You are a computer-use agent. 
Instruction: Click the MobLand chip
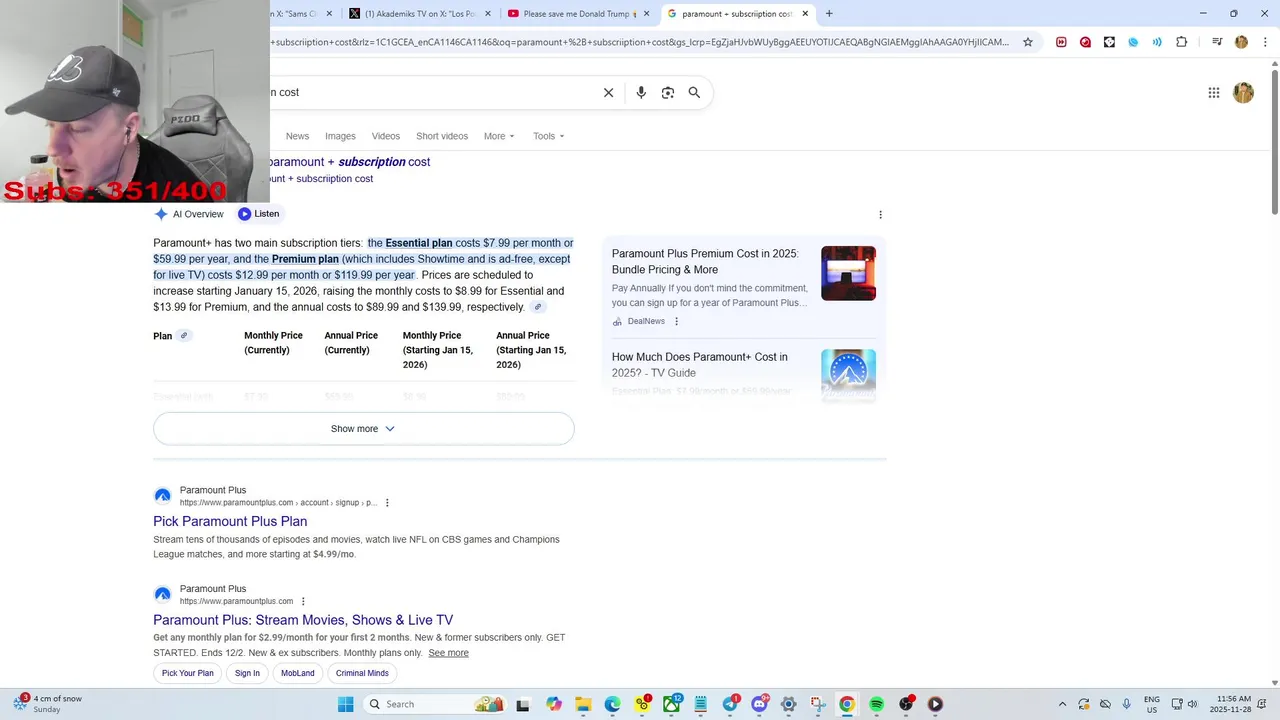coord(298,673)
